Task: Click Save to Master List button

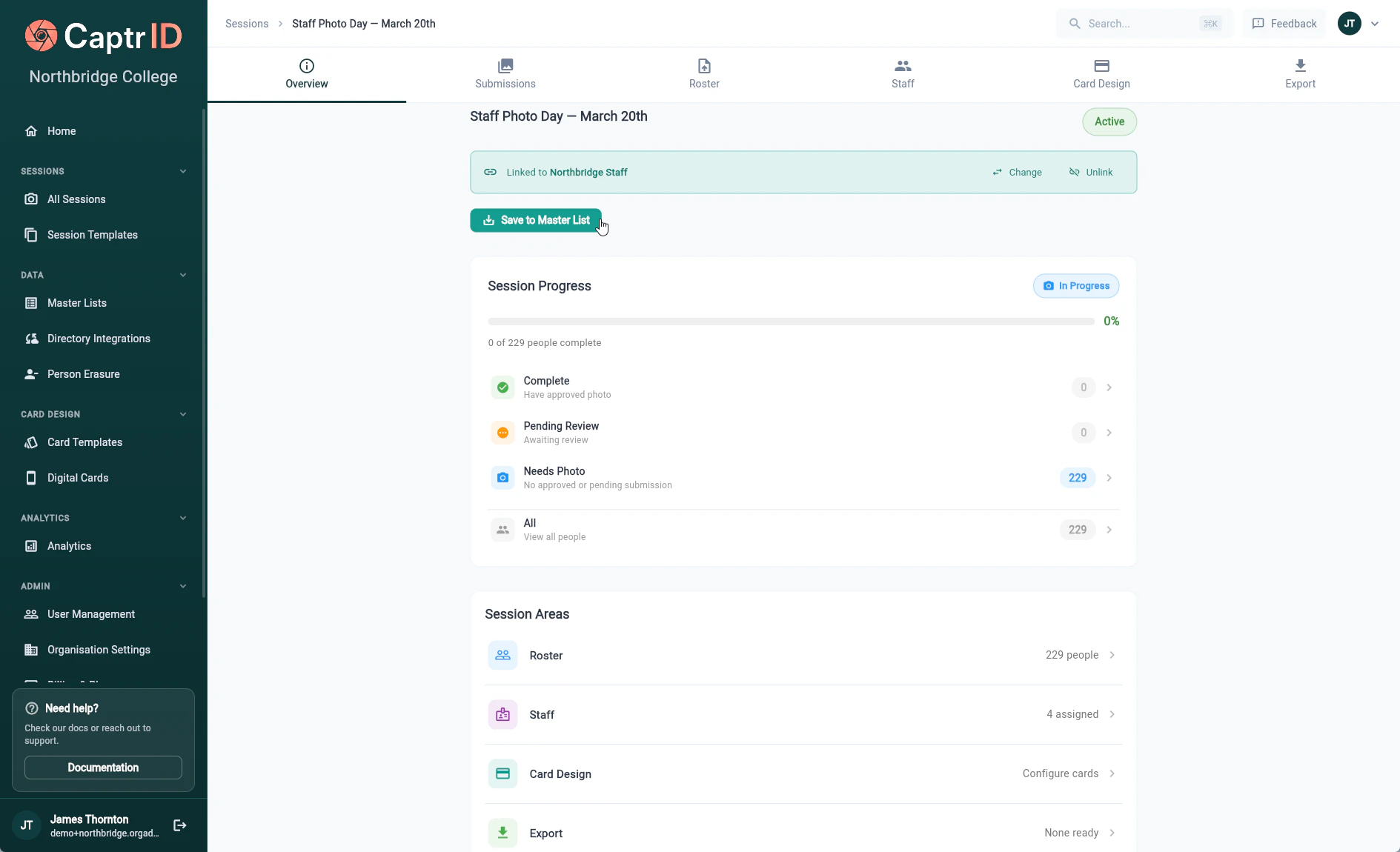Action: tap(536, 220)
